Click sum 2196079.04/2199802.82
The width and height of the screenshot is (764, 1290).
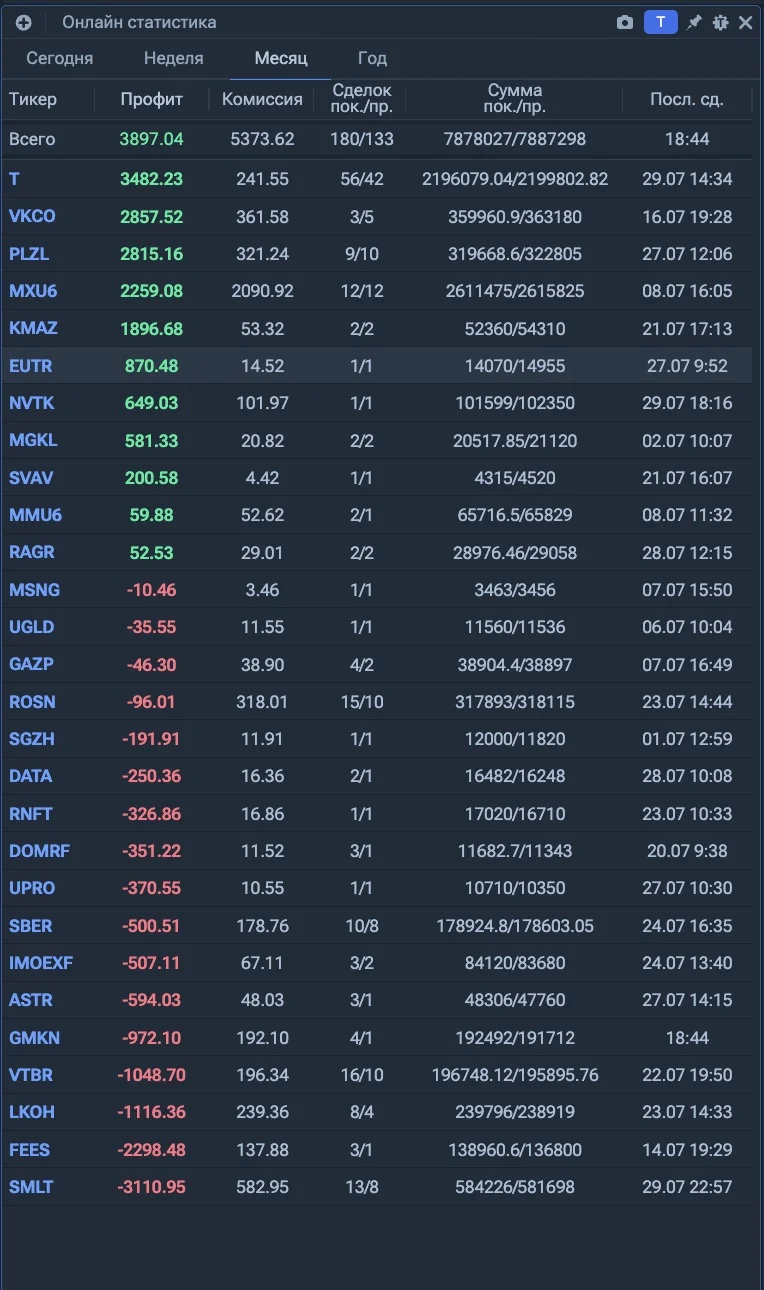pos(515,179)
